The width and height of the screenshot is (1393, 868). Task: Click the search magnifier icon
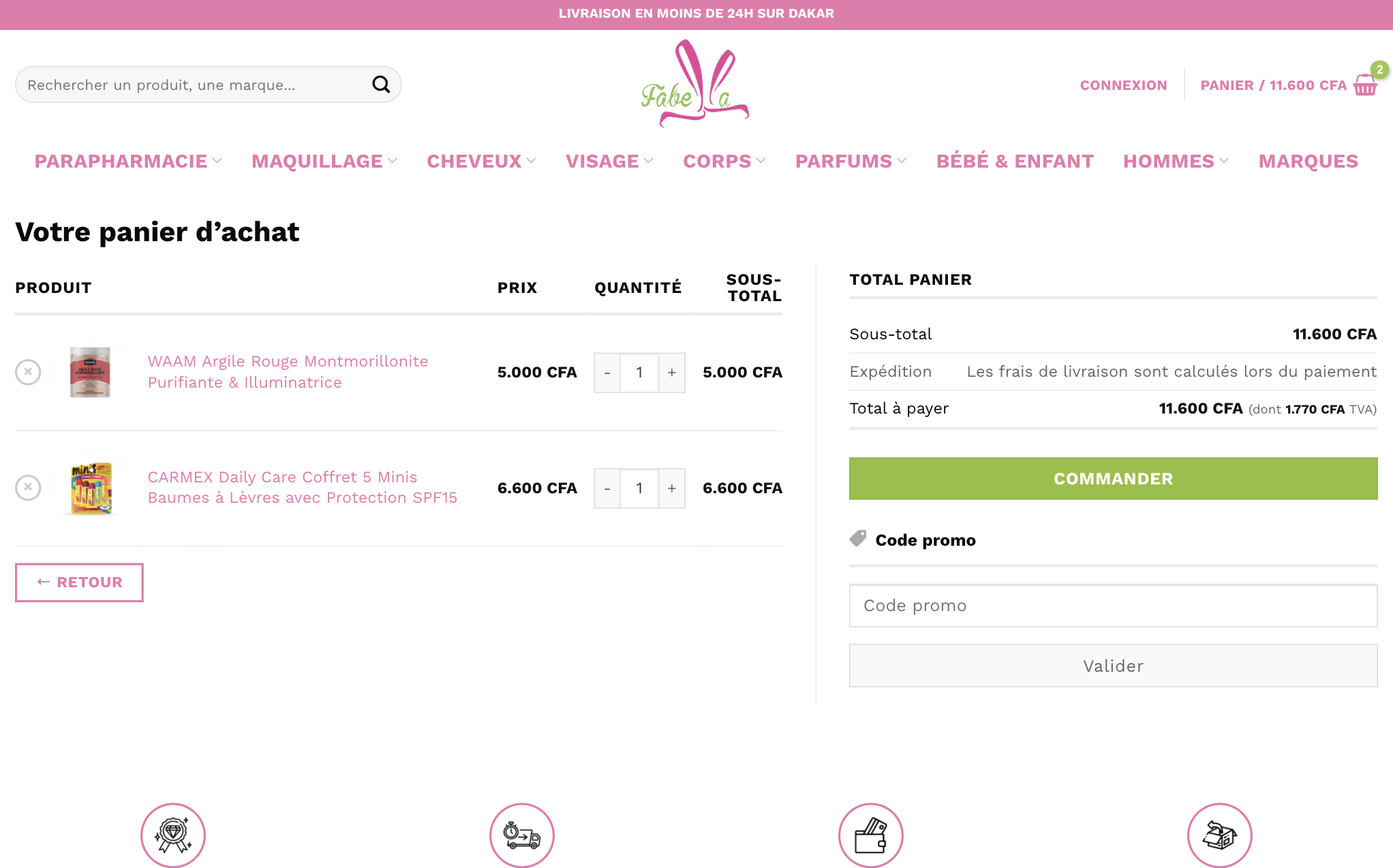pos(381,84)
